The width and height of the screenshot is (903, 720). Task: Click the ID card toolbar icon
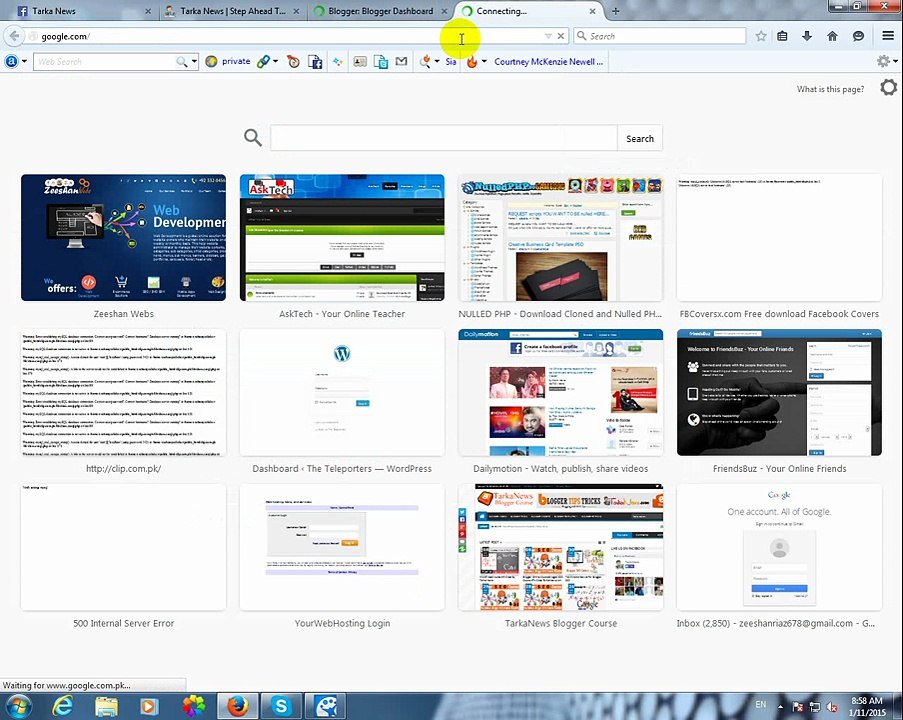360,62
